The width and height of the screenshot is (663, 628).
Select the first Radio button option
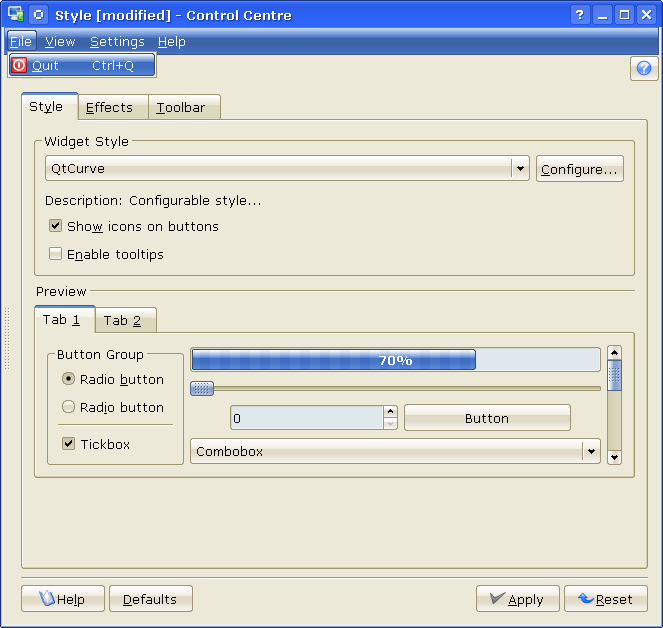[x=68, y=378]
